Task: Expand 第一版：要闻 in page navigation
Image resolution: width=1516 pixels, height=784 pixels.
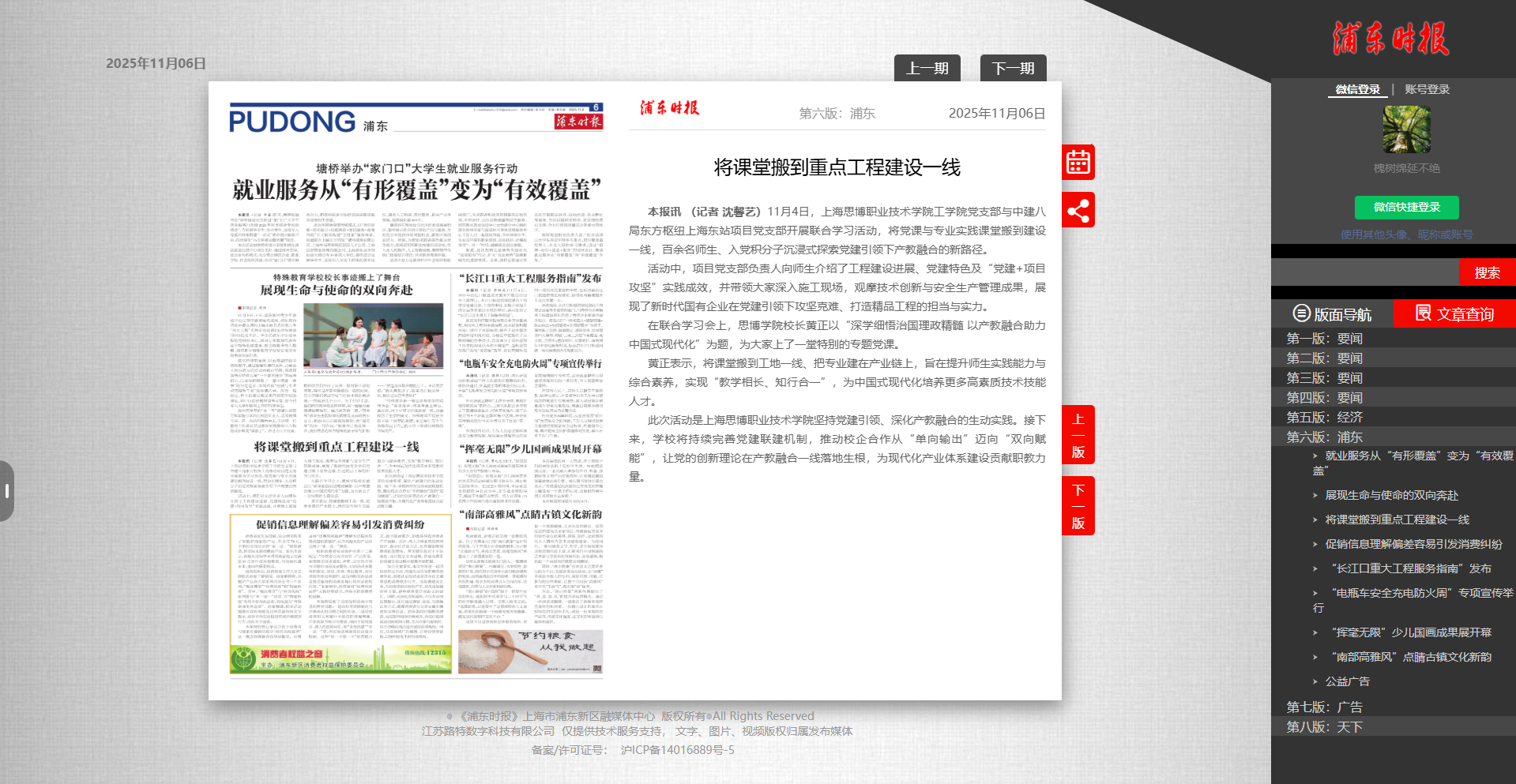Action: coord(1324,339)
